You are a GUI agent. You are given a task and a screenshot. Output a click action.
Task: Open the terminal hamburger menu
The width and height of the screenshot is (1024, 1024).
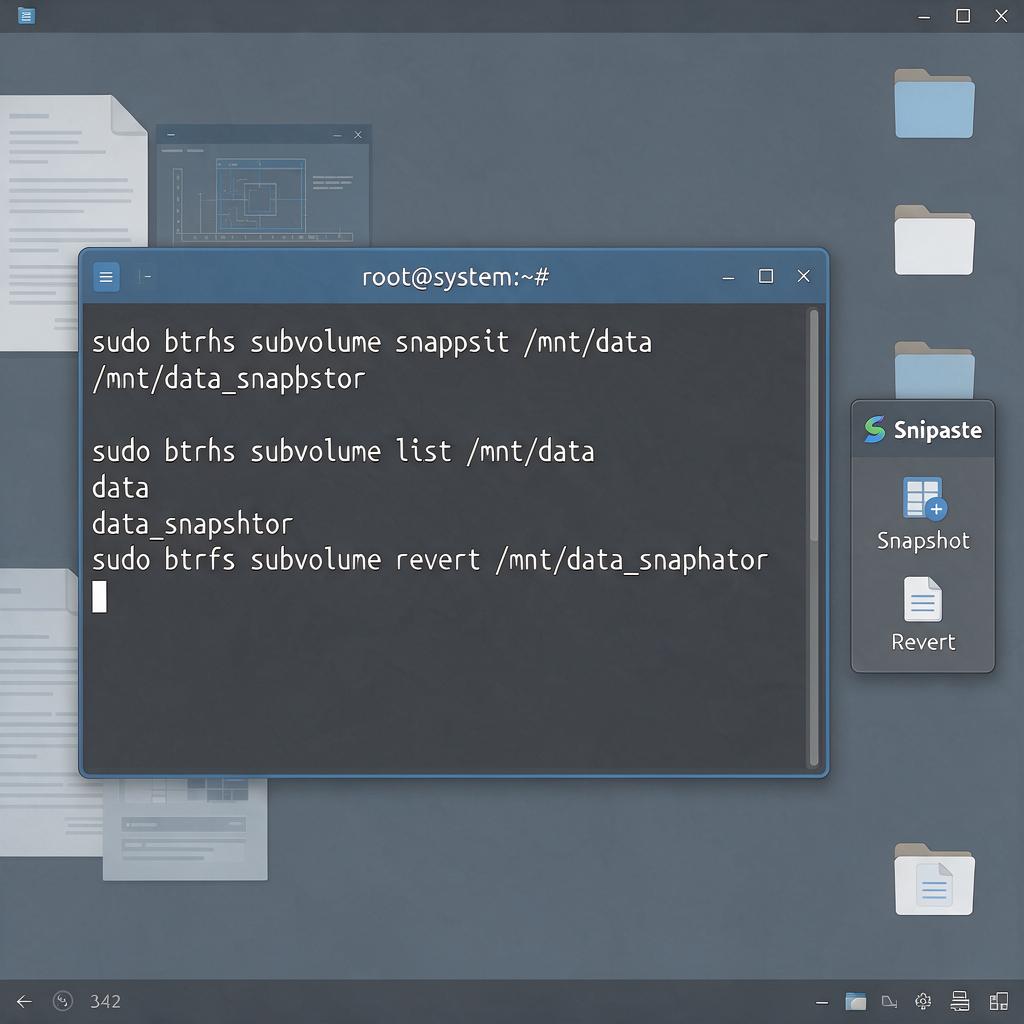tap(106, 277)
